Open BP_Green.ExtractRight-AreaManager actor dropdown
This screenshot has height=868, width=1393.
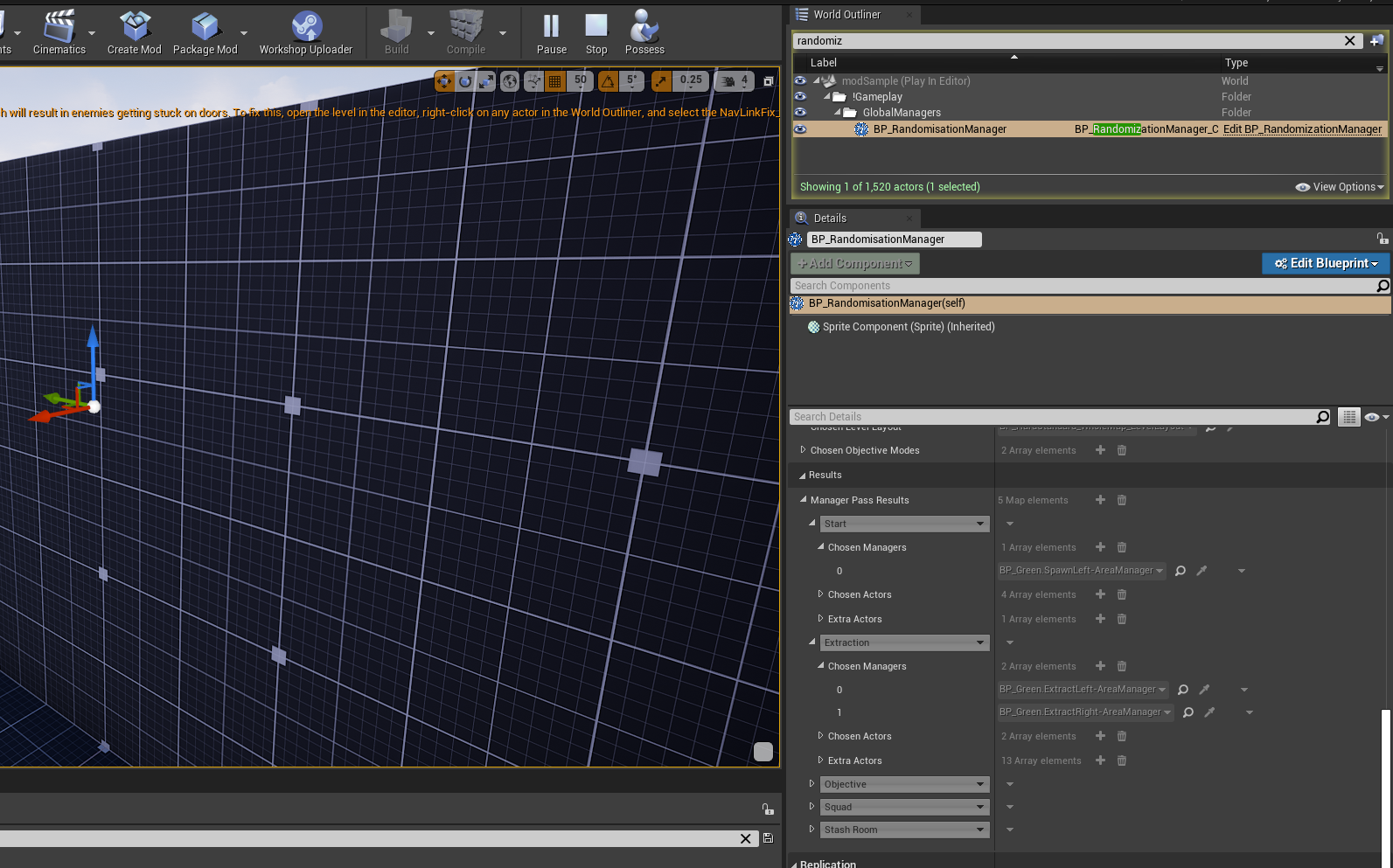1086,712
